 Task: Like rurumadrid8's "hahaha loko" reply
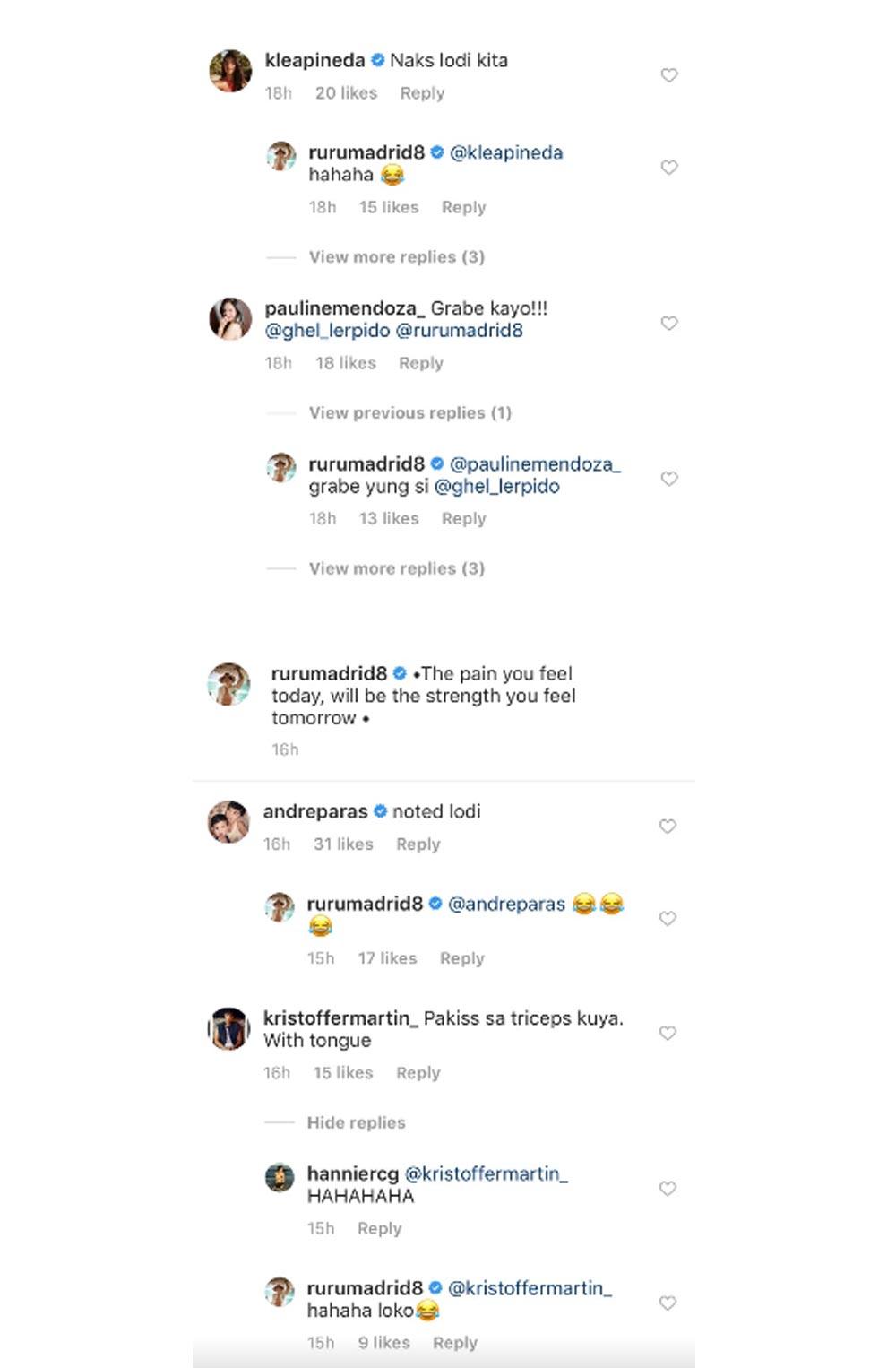(x=667, y=1303)
